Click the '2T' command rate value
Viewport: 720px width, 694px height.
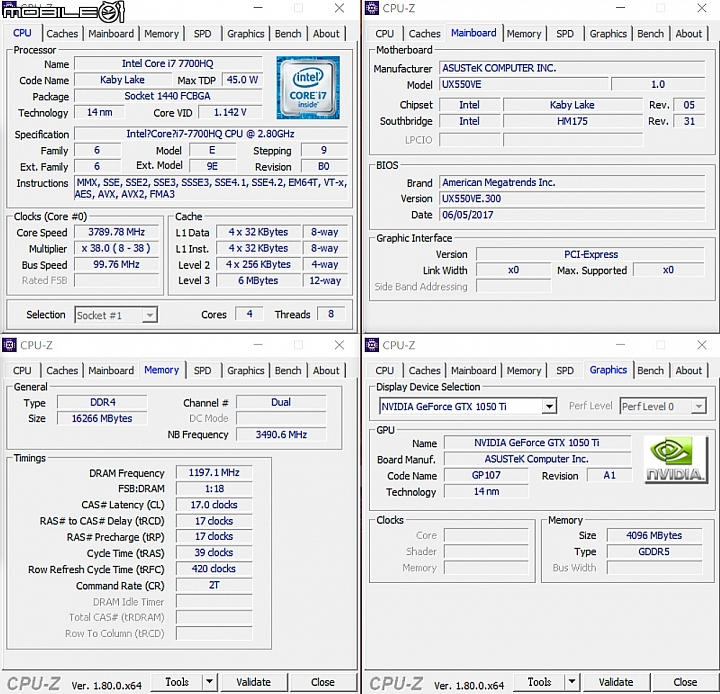tap(214, 585)
